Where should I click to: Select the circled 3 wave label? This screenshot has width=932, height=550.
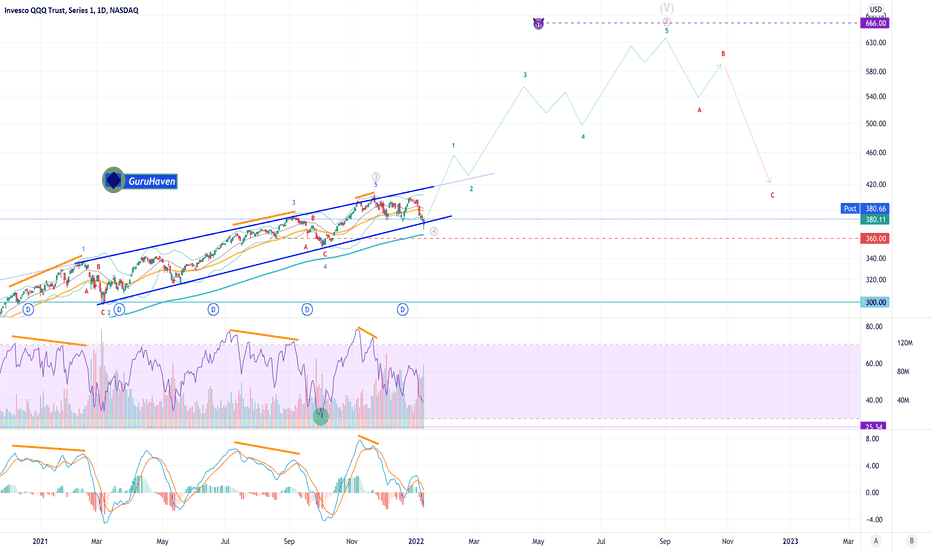376,177
